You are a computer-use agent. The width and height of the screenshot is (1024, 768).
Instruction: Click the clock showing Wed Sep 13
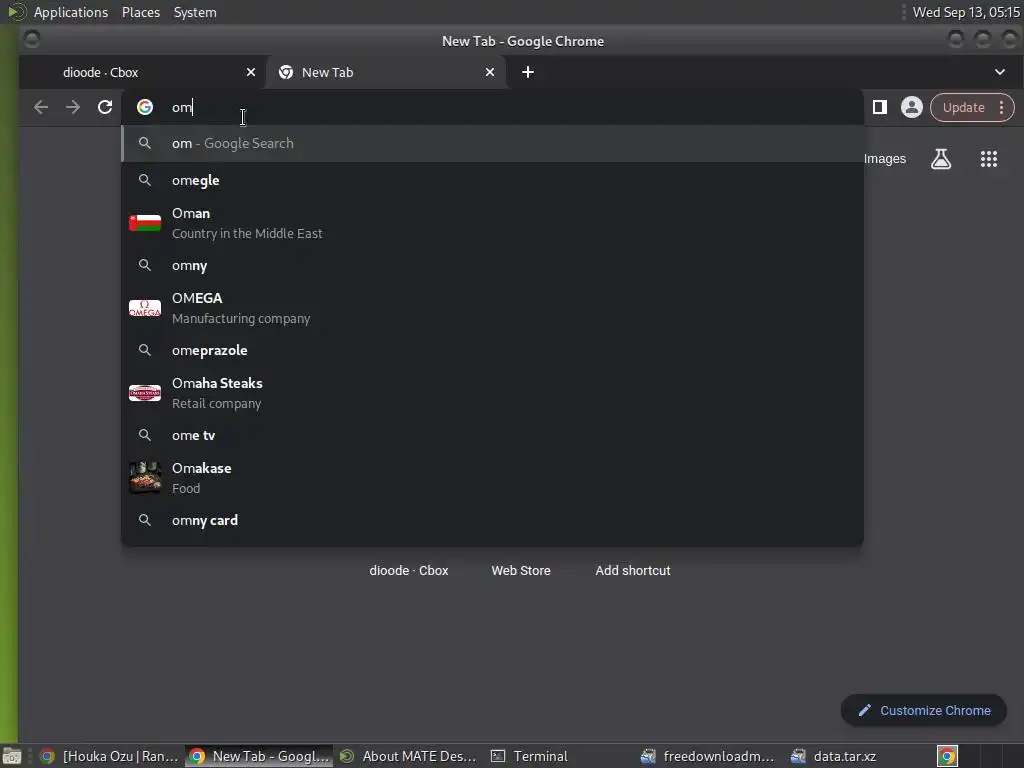point(966,12)
